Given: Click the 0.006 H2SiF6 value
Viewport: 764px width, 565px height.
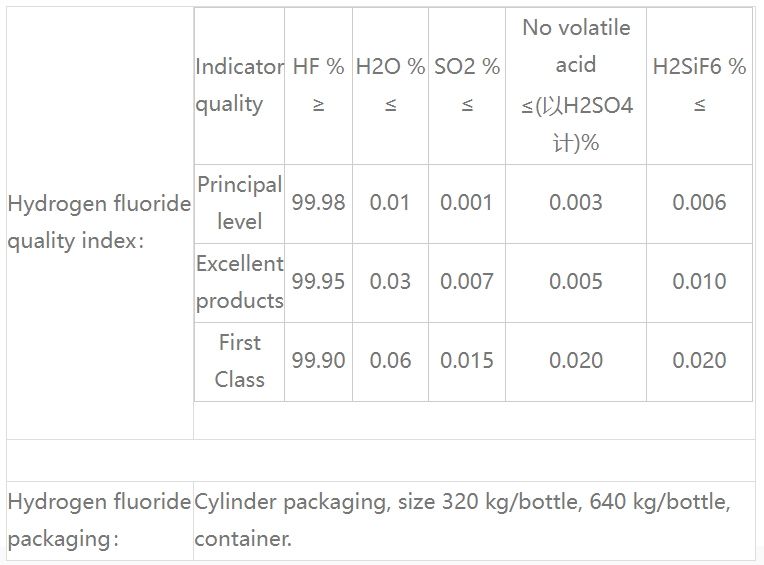Looking at the screenshot, I should (699, 203).
